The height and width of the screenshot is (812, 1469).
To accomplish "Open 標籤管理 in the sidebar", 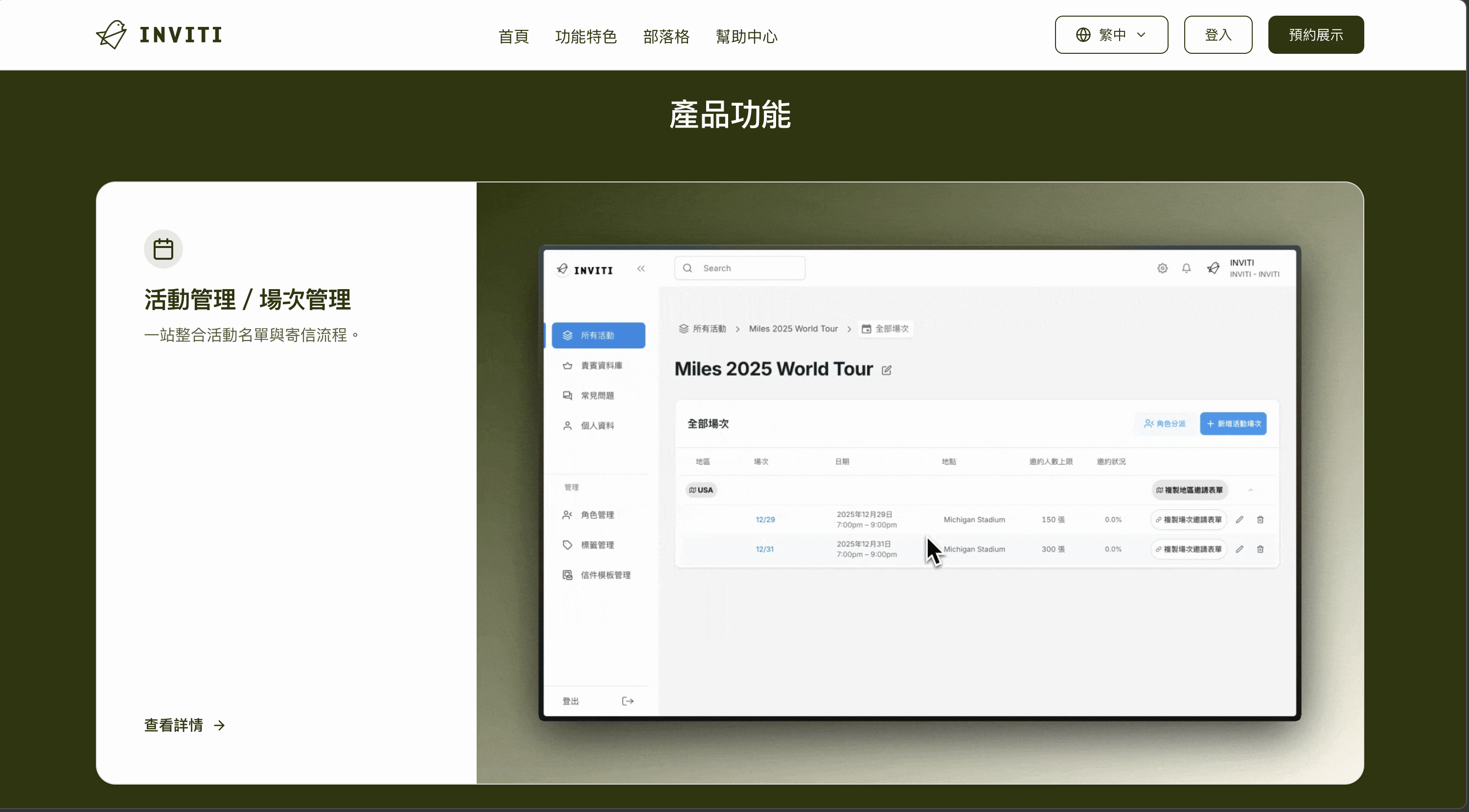I will point(598,545).
